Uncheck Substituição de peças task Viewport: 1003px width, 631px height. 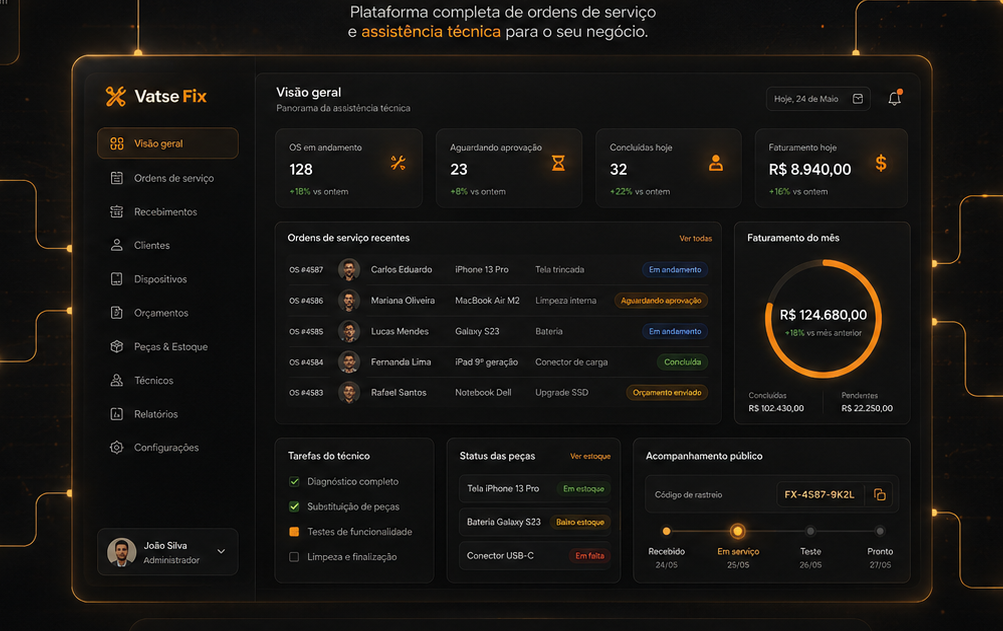294,506
